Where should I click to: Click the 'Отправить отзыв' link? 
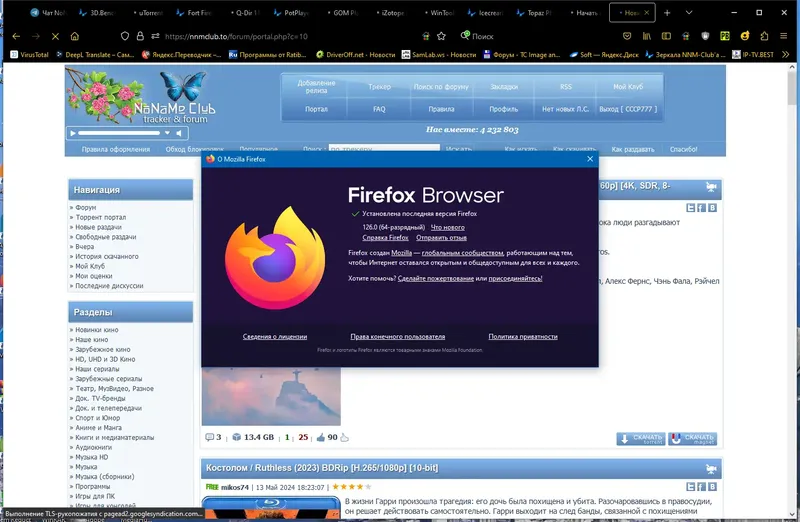(x=441, y=237)
